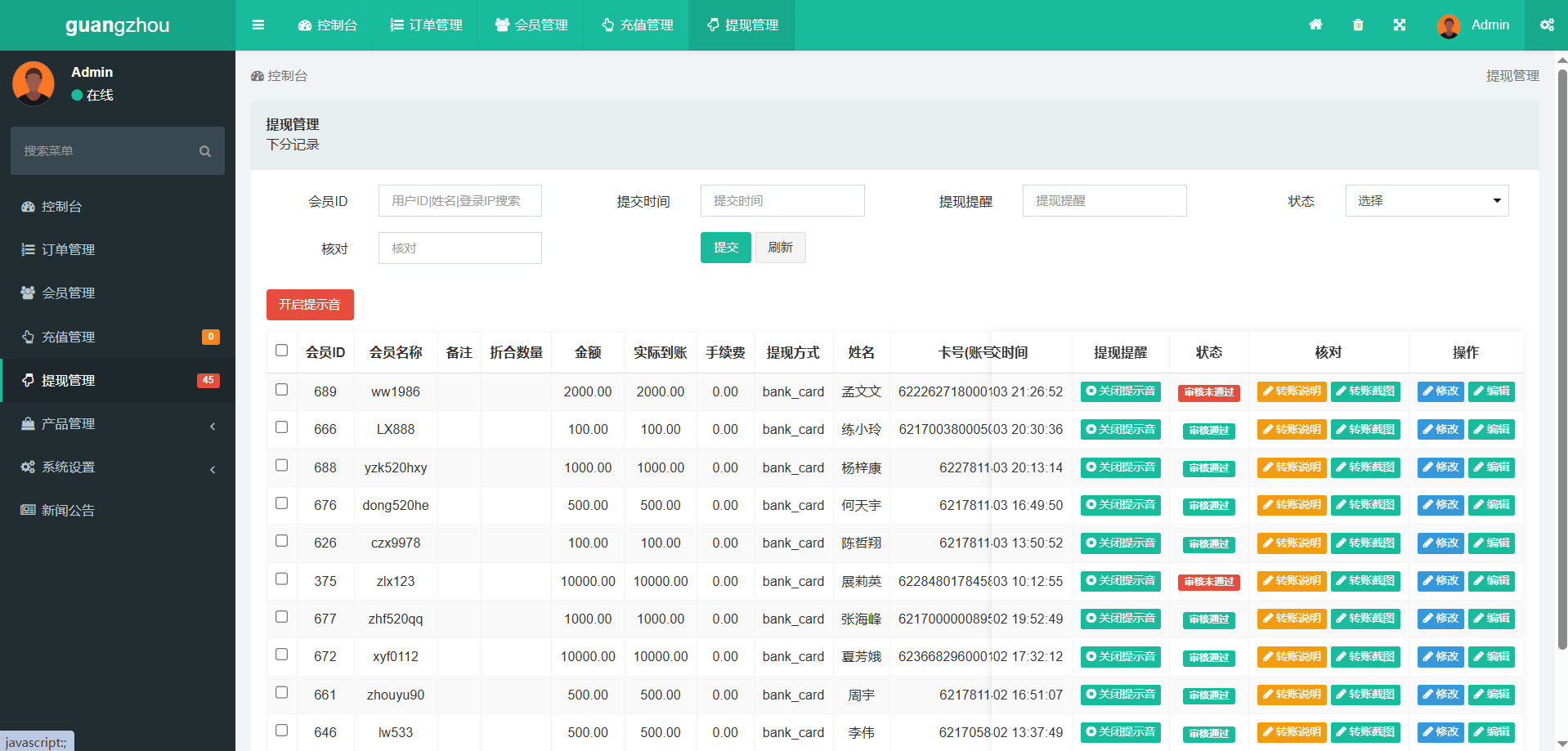Check the row for member 375
1568x751 pixels.
pyautogui.click(x=282, y=579)
